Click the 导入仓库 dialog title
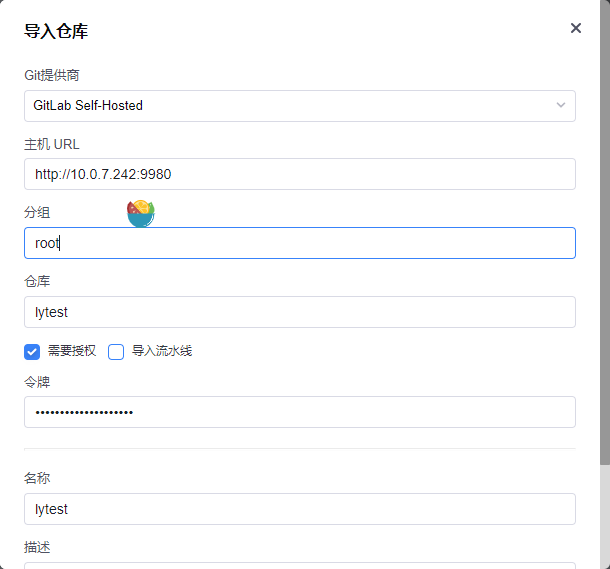 tap(56, 31)
